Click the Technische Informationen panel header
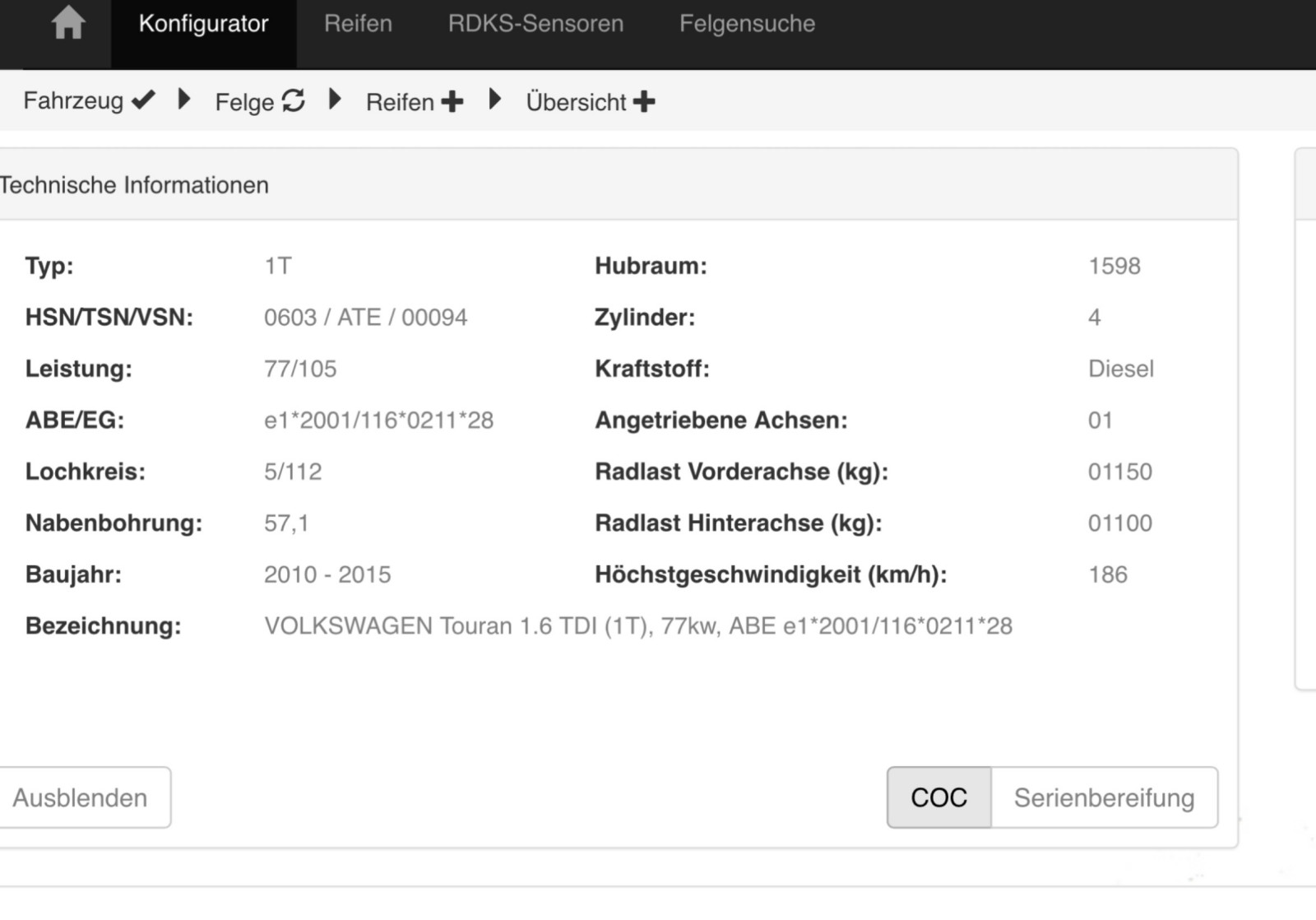The height and width of the screenshot is (920, 1316). (x=134, y=185)
